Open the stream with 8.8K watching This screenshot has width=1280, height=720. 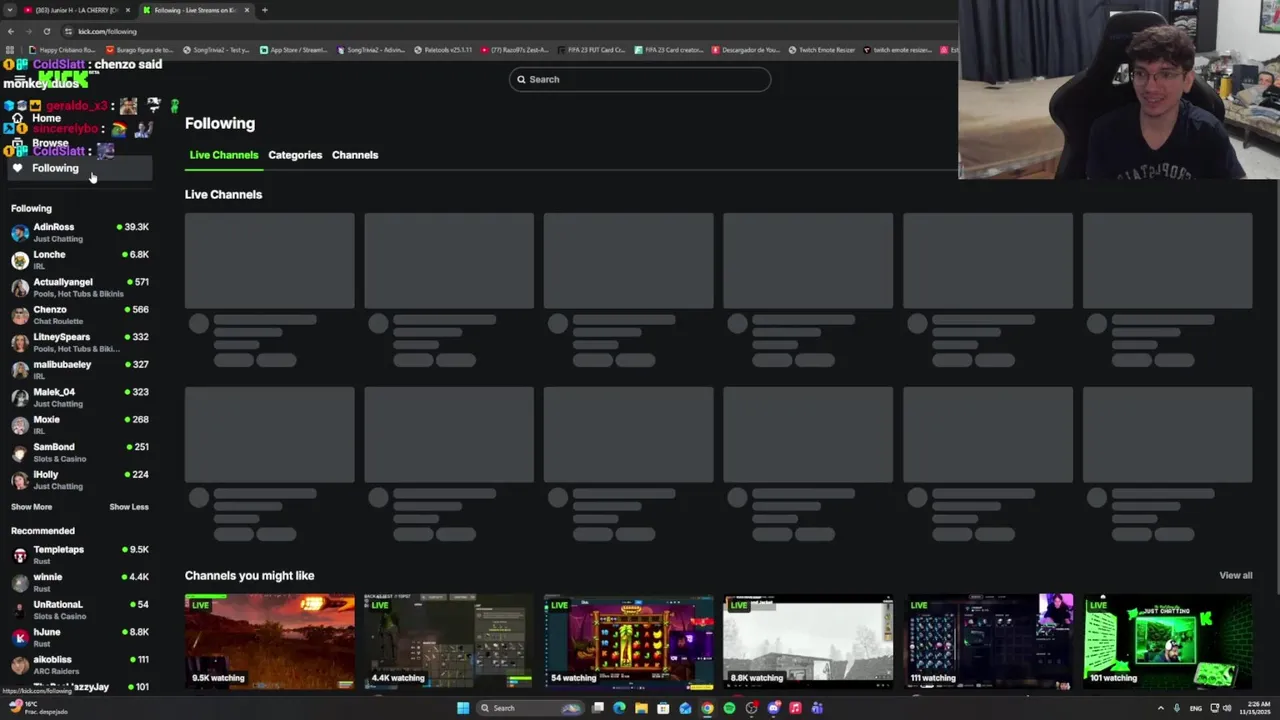pos(808,641)
